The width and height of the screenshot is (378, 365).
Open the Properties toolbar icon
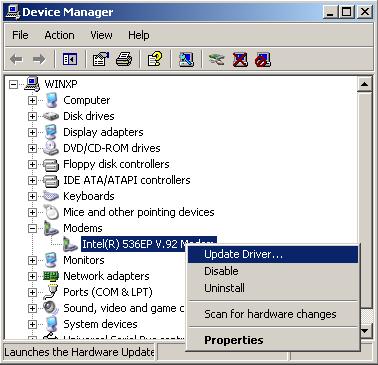101,60
